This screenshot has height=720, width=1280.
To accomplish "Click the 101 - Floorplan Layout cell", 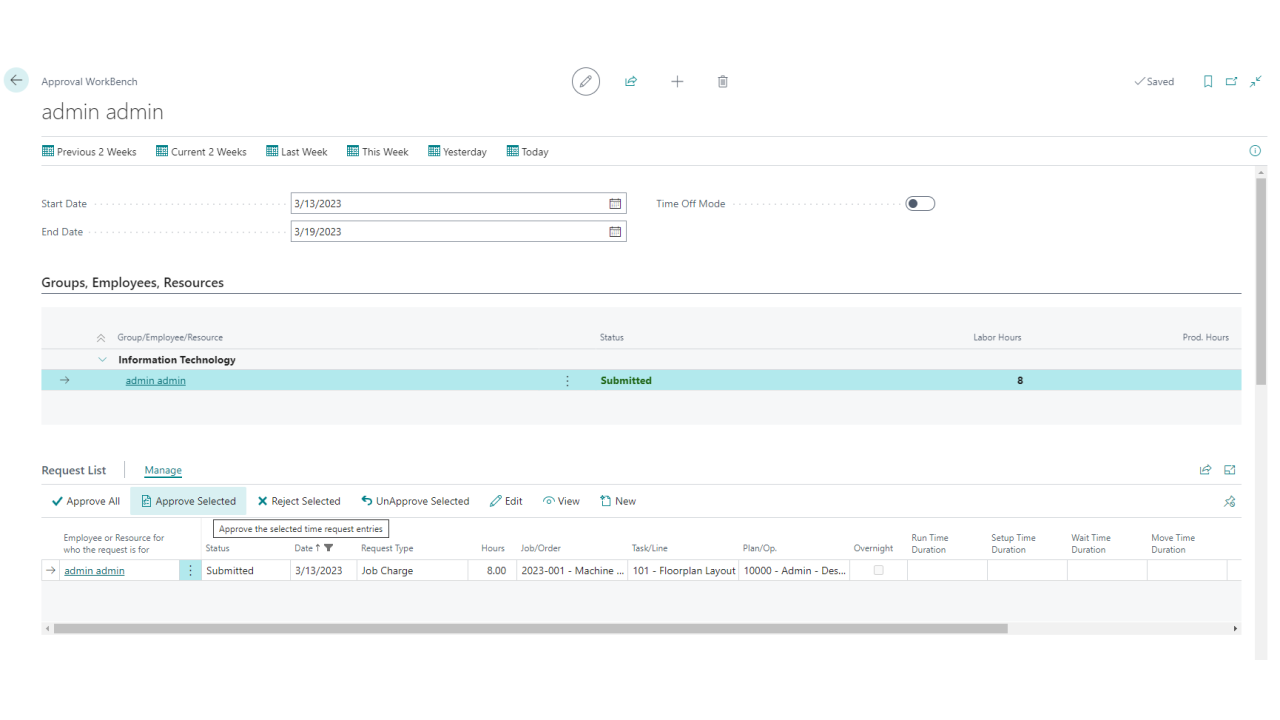I will click(684, 570).
